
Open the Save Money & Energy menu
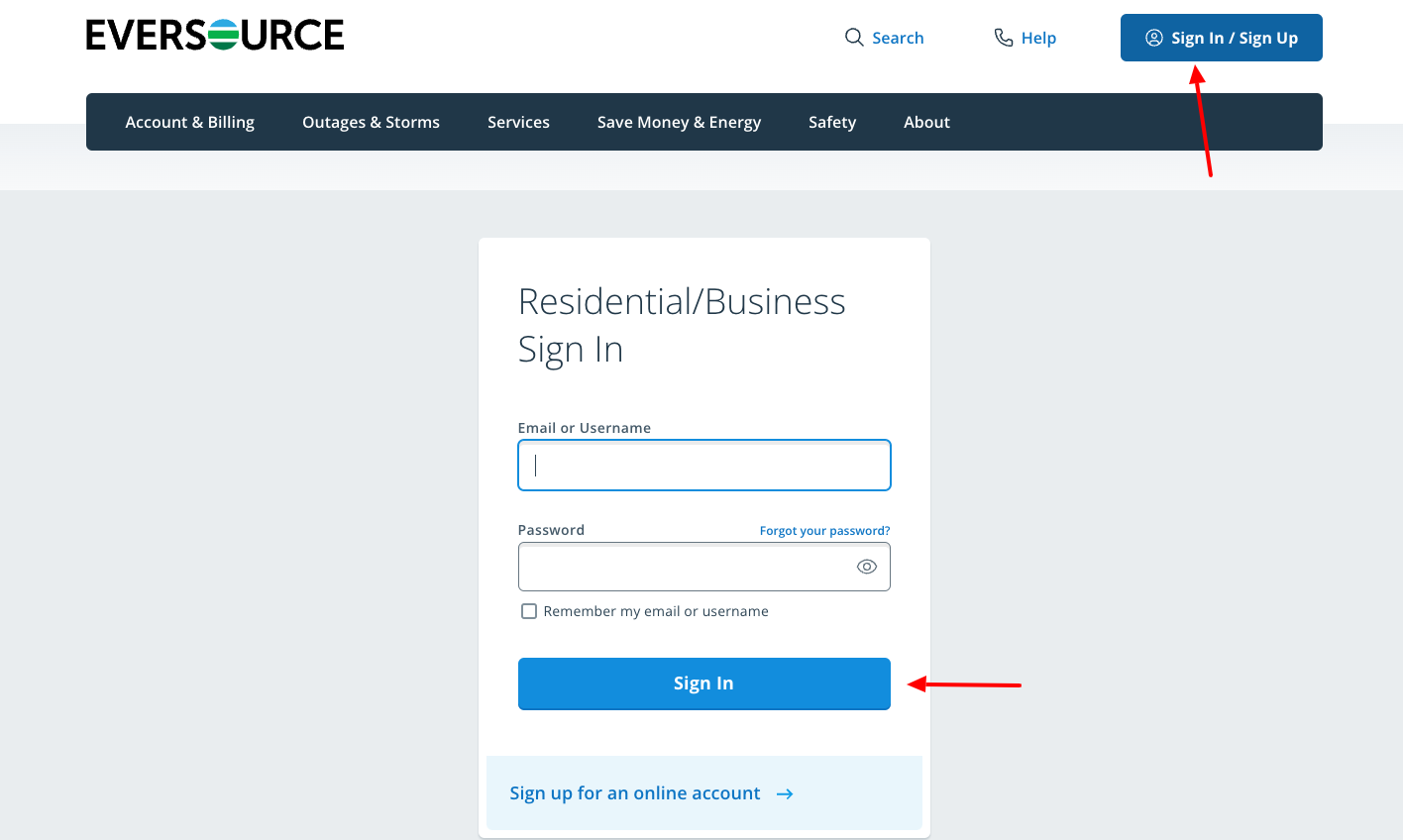679,121
